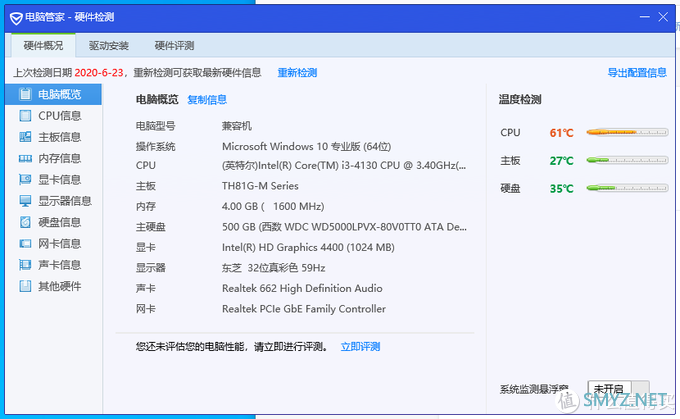Open the 其他硬件 sidebar icon

click(25, 286)
